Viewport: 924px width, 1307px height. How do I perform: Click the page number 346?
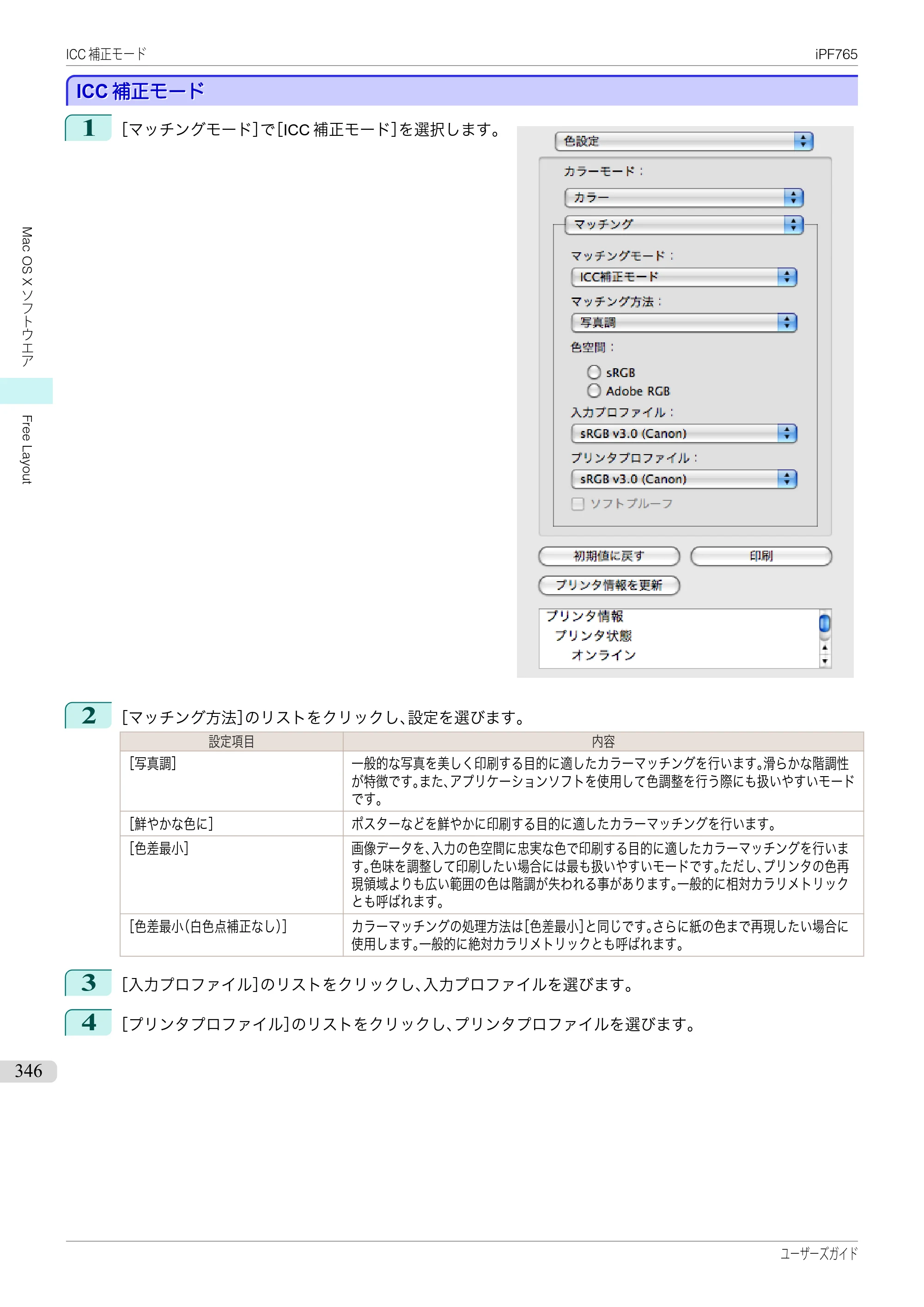29,1071
